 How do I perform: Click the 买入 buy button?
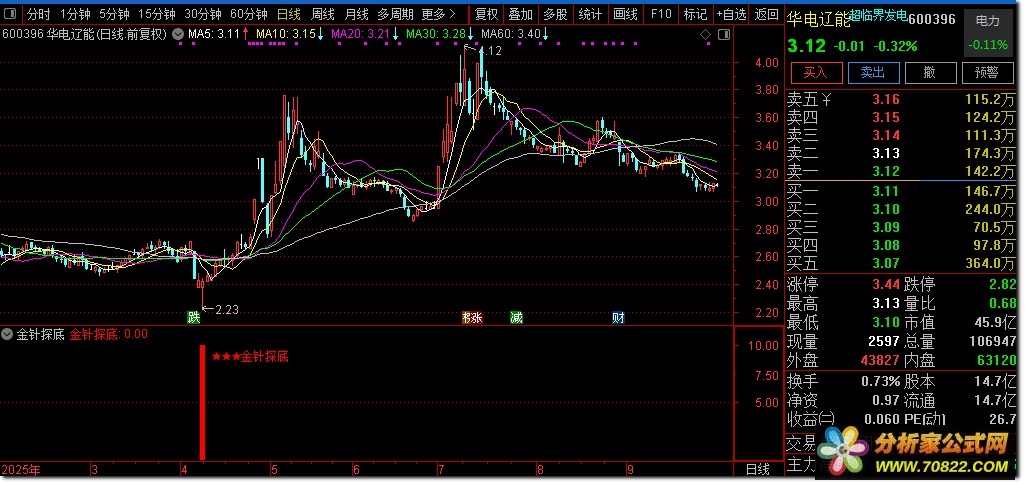[x=816, y=73]
